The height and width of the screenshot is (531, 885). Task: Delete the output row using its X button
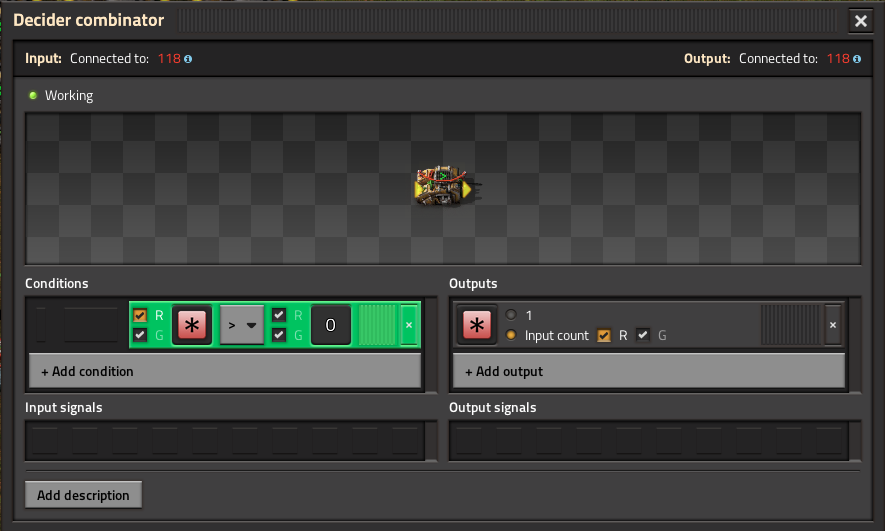(x=833, y=325)
